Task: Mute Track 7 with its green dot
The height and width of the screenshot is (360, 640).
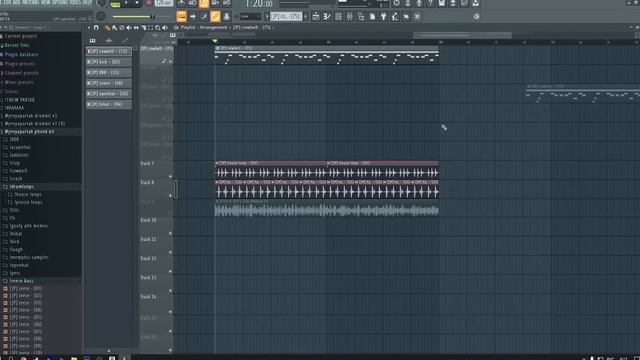Action: point(171,176)
